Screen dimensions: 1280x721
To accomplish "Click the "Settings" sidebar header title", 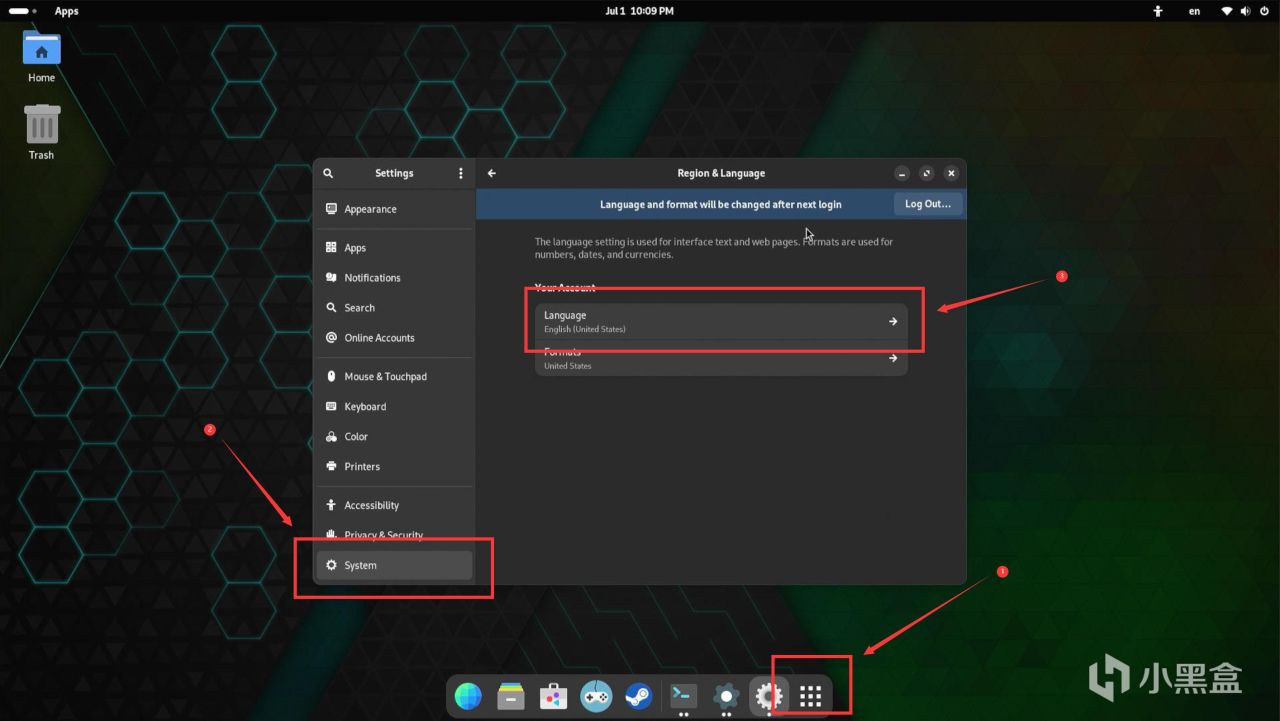I will (394, 173).
